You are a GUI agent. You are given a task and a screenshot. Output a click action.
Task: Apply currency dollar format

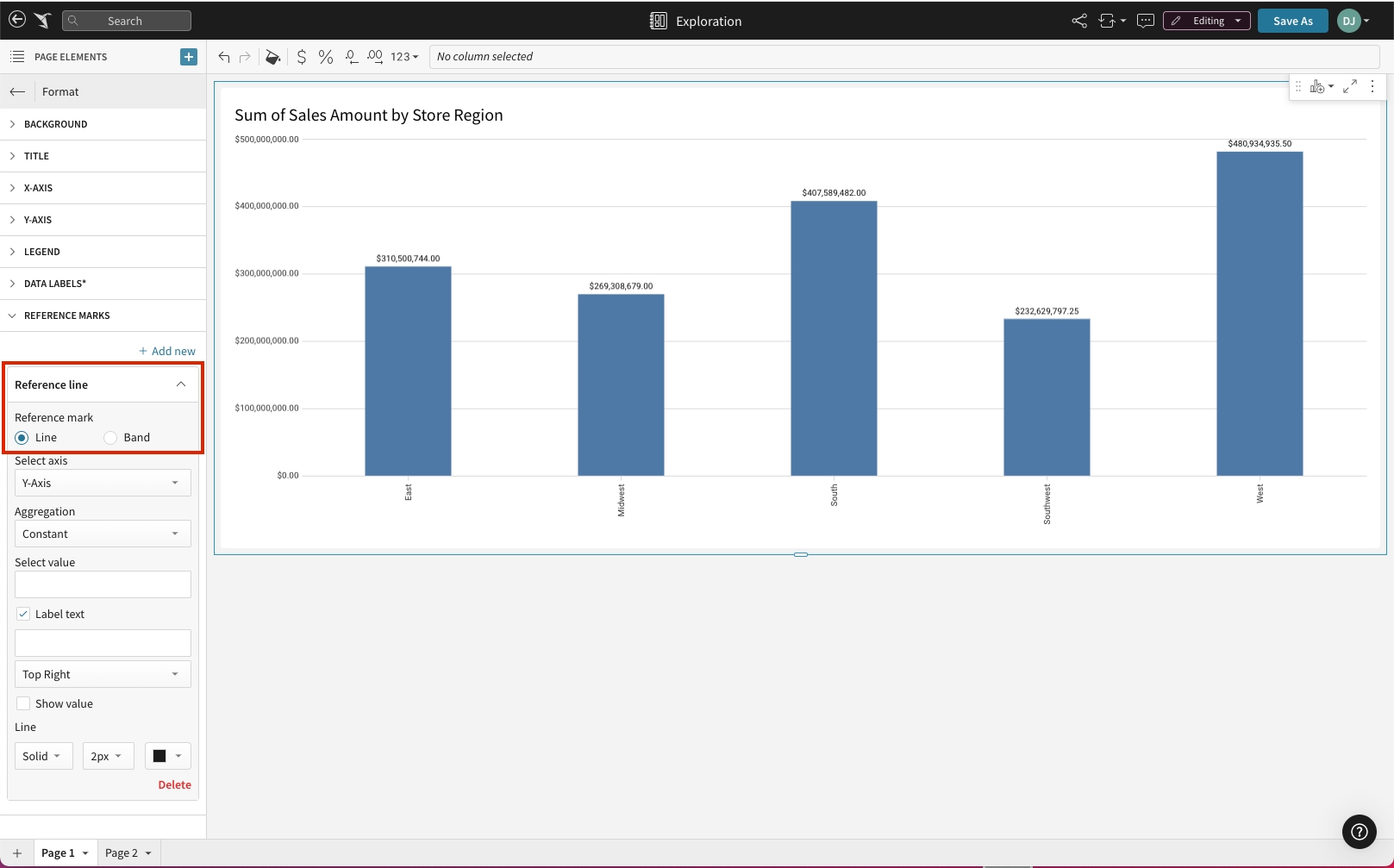coord(301,57)
